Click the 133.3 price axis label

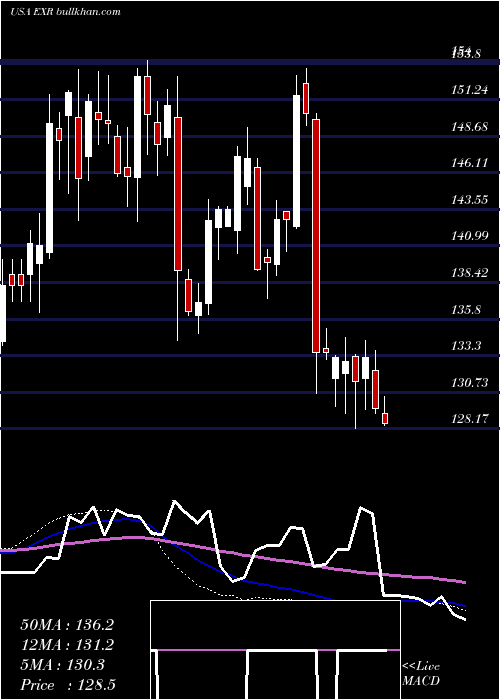466,346
